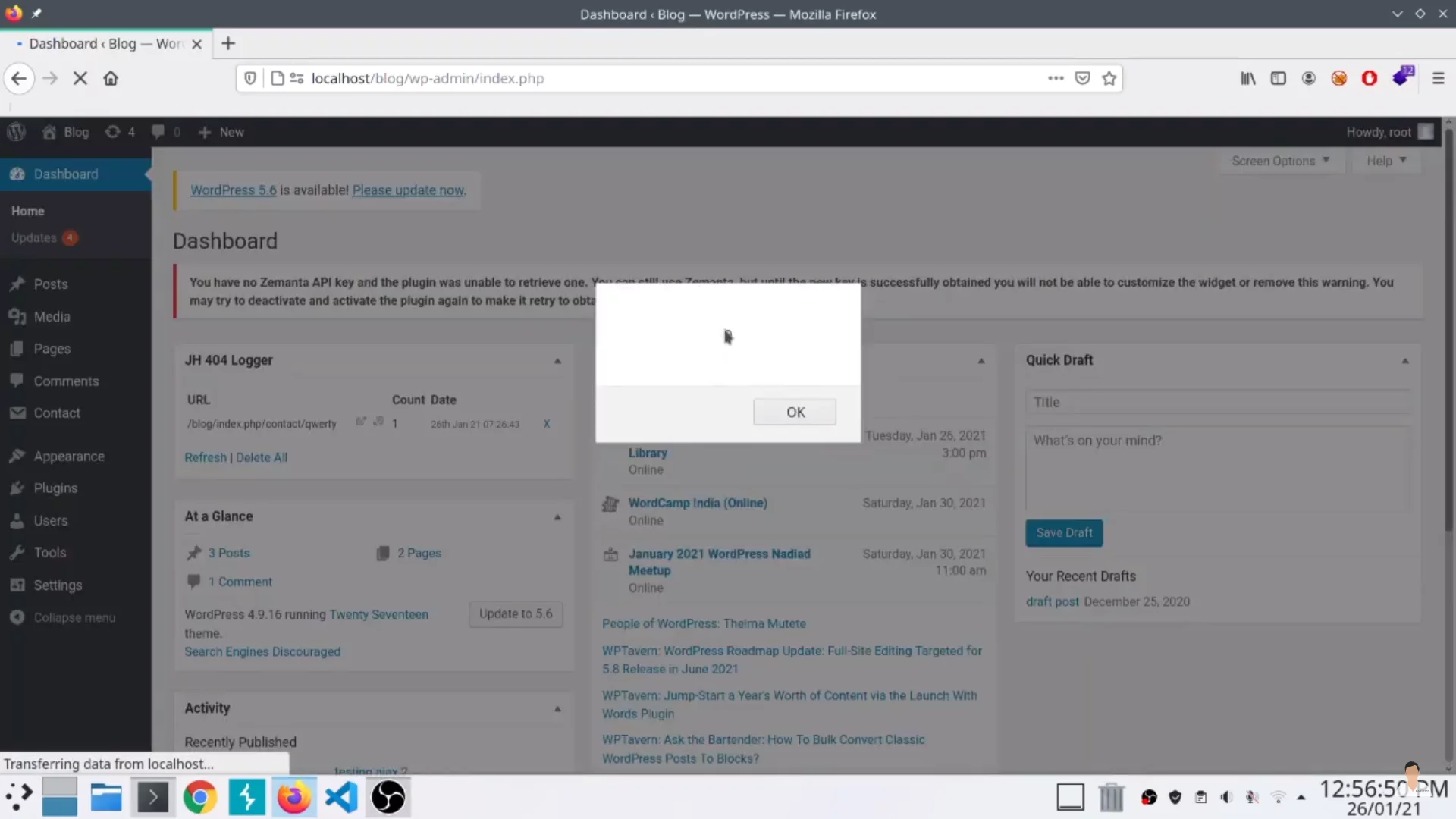The height and width of the screenshot is (819, 1456).
Task: Open the Firefox hamburger menu
Action: 1438,78
